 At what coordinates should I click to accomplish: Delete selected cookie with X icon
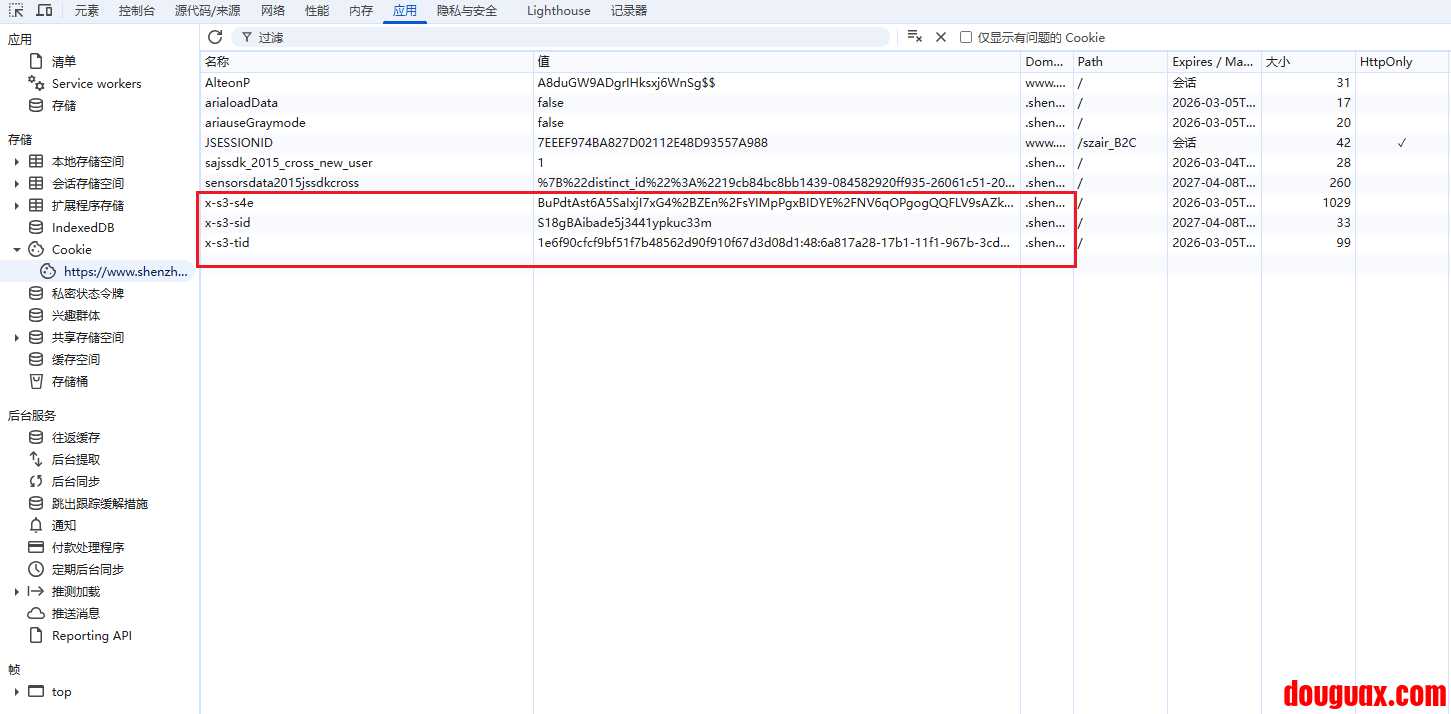click(940, 37)
